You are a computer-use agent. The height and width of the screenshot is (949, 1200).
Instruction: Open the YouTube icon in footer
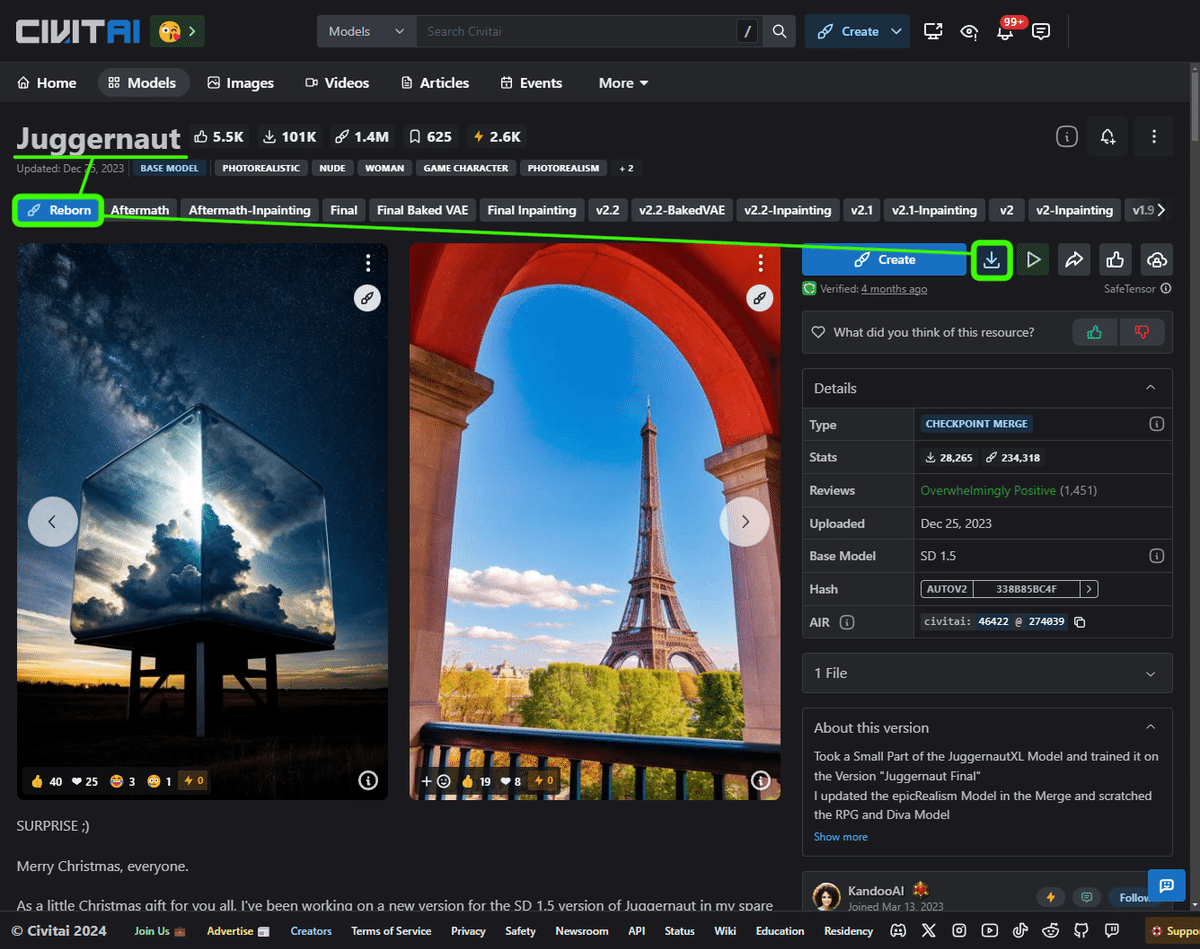989,931
